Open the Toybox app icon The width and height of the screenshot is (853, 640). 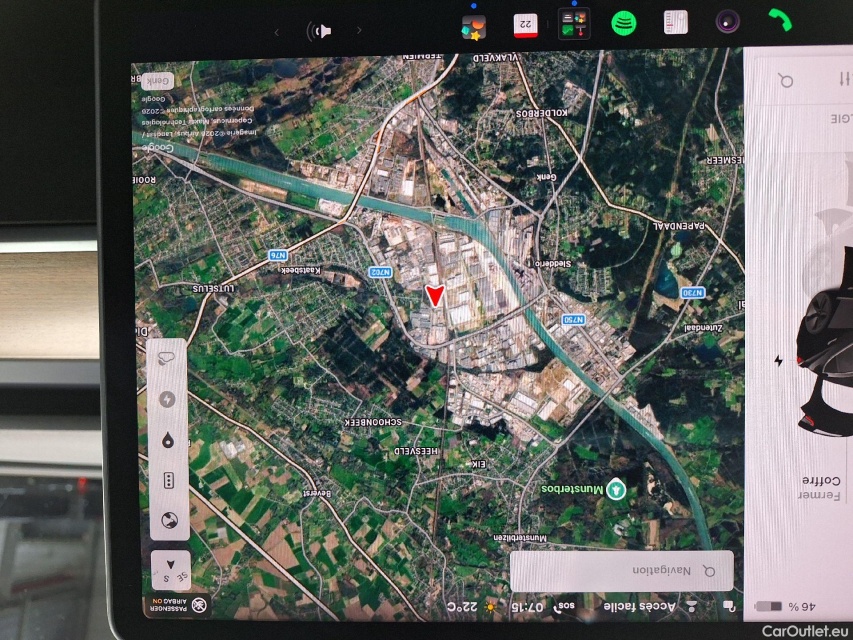click(x=473, y=27)
